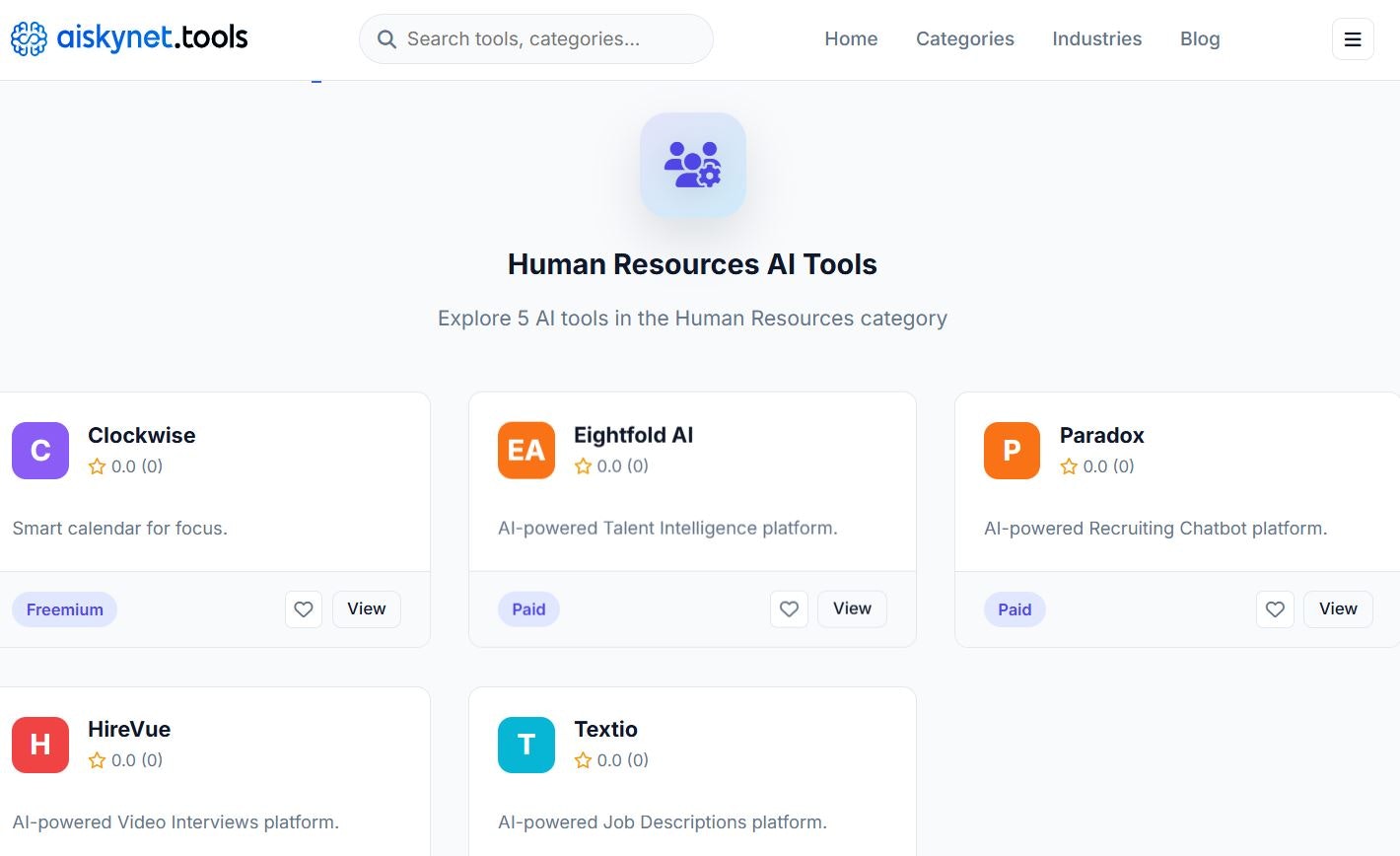
Task: View the Eightfold AI tool
Action: [x=852, y=609]
